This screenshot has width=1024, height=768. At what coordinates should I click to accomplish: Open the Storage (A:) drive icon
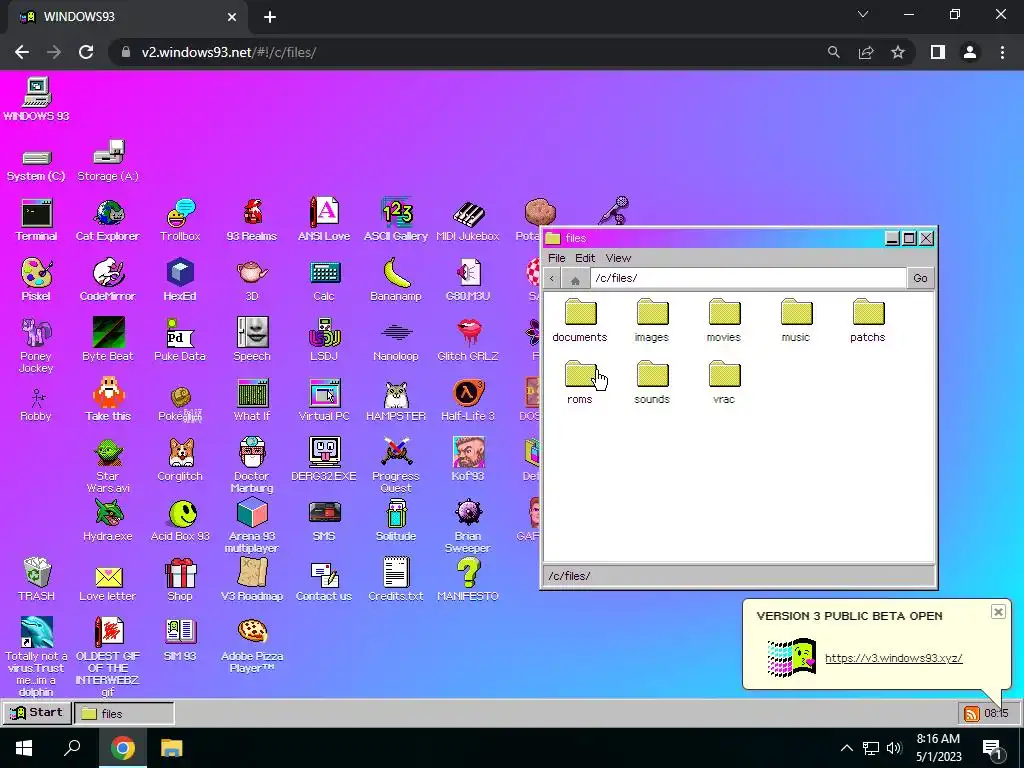pos(108,160)
